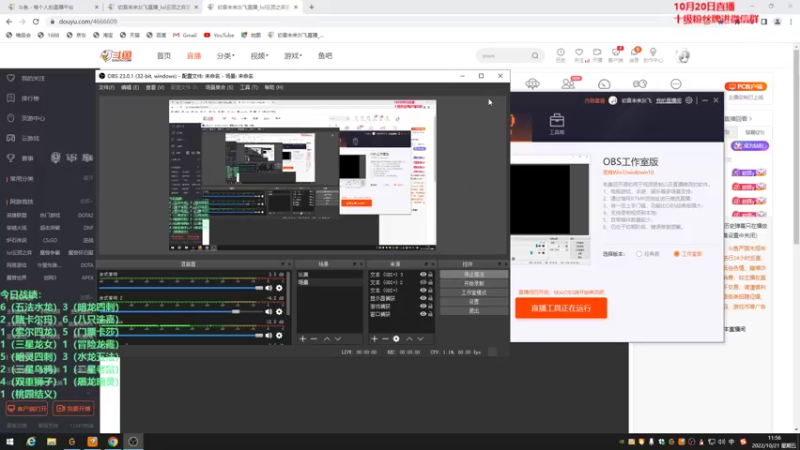This screenshot has height=450, width=800.
Task: Move scene down with arrow
Action: click(x=338, y=339)
